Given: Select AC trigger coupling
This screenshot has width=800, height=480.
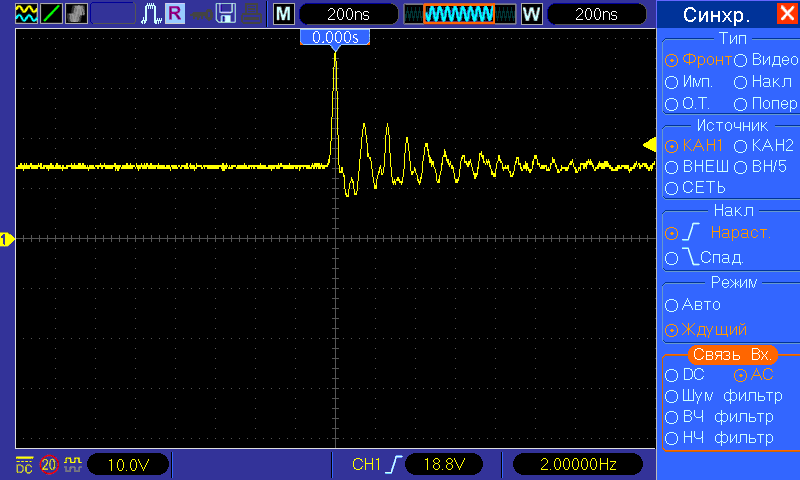Looking at the screenshot, I should (x=754, y=375).
